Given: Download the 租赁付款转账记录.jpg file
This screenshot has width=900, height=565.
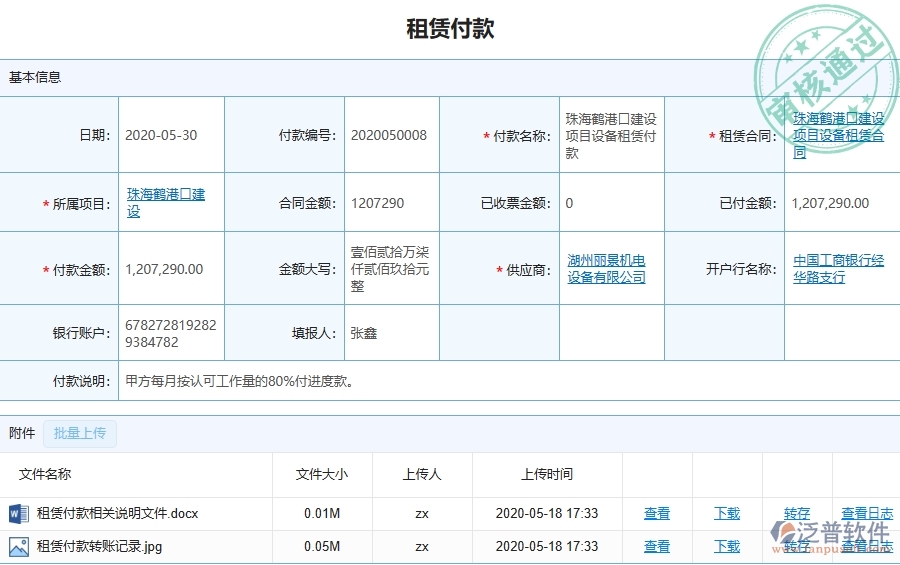Looking at the screenshot, I should 727,547.
